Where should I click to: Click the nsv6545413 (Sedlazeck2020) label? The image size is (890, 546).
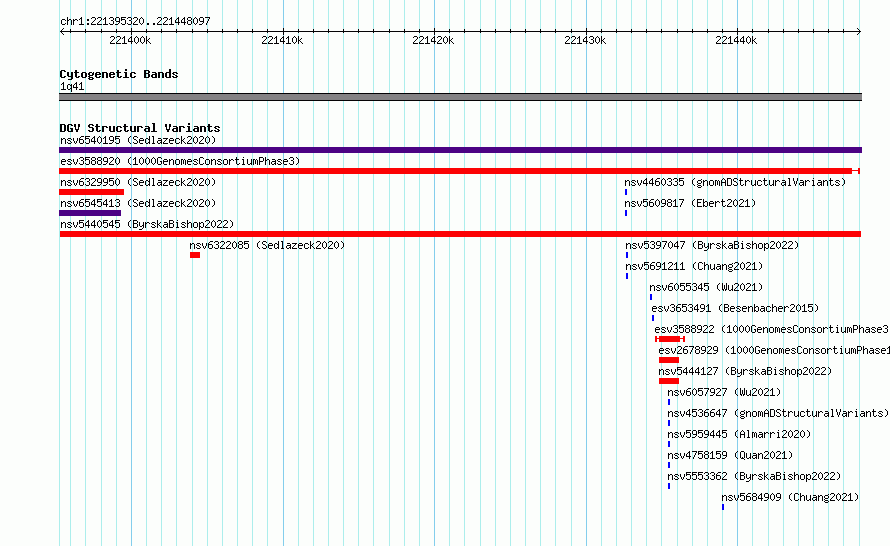click(x=138, y=203)
